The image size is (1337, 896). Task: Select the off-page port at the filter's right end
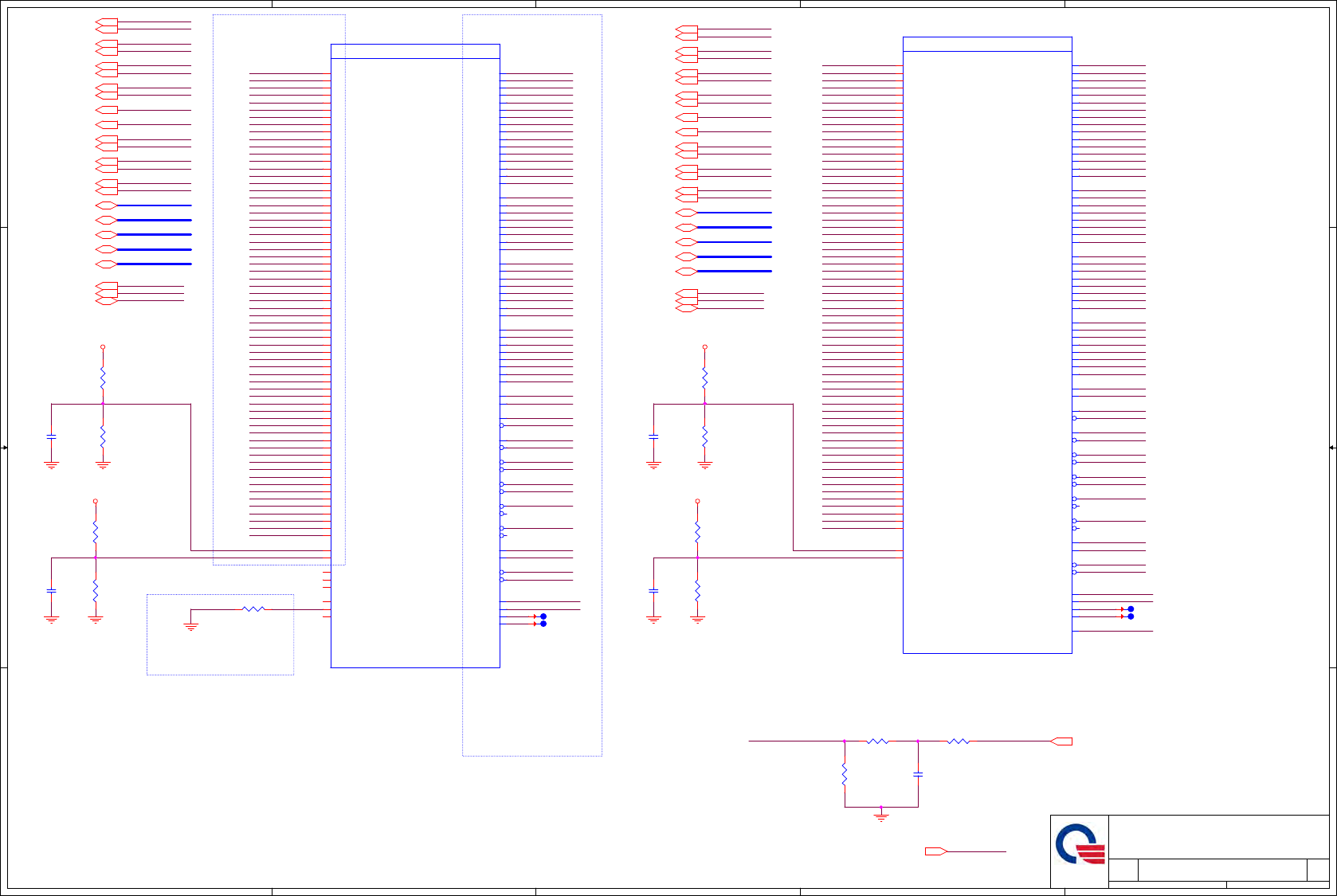pyautogui.click(x=1061, y=741)
